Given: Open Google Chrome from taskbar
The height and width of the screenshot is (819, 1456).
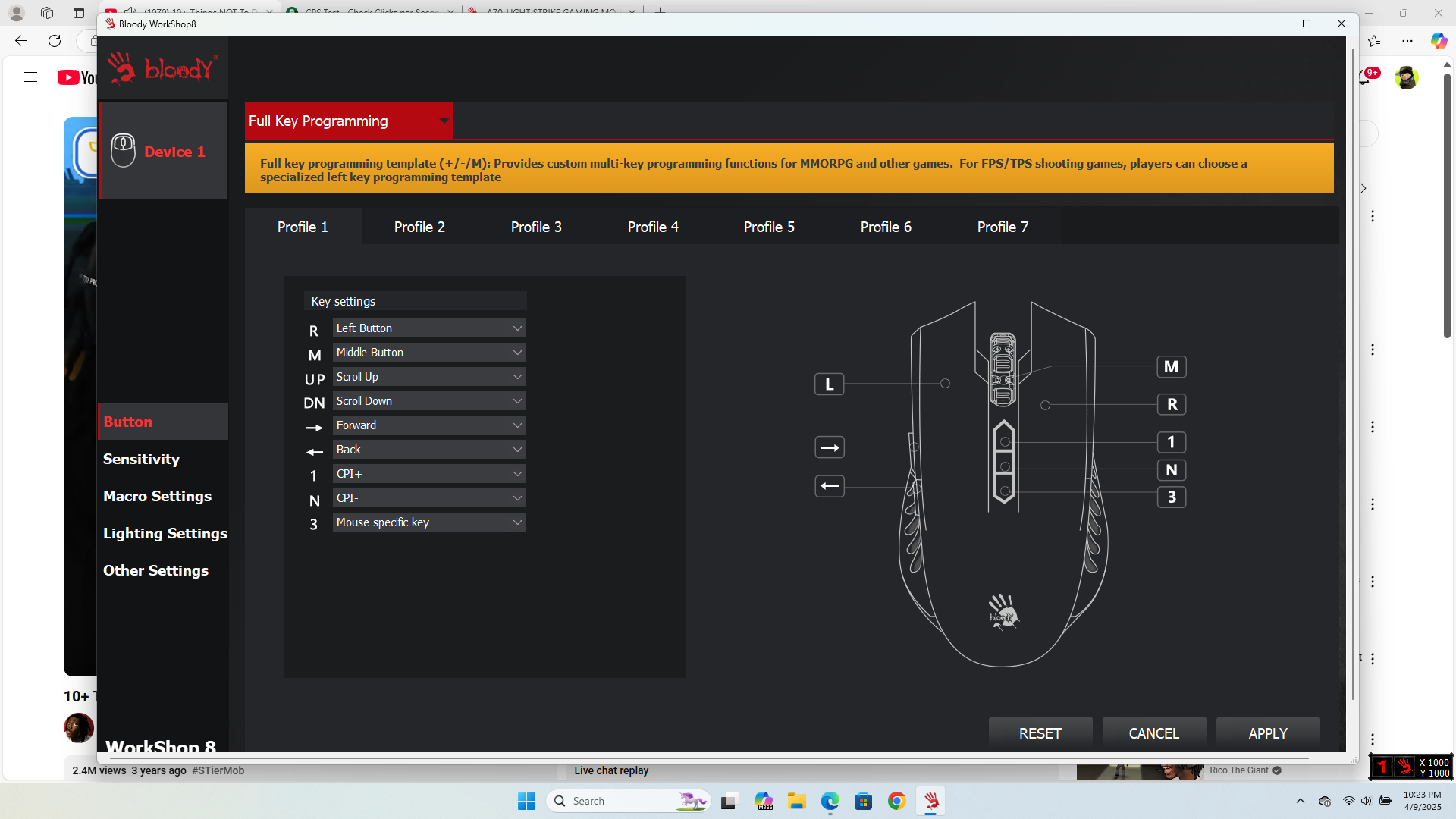Looking at the screenshot, I should tap(896, 801).
